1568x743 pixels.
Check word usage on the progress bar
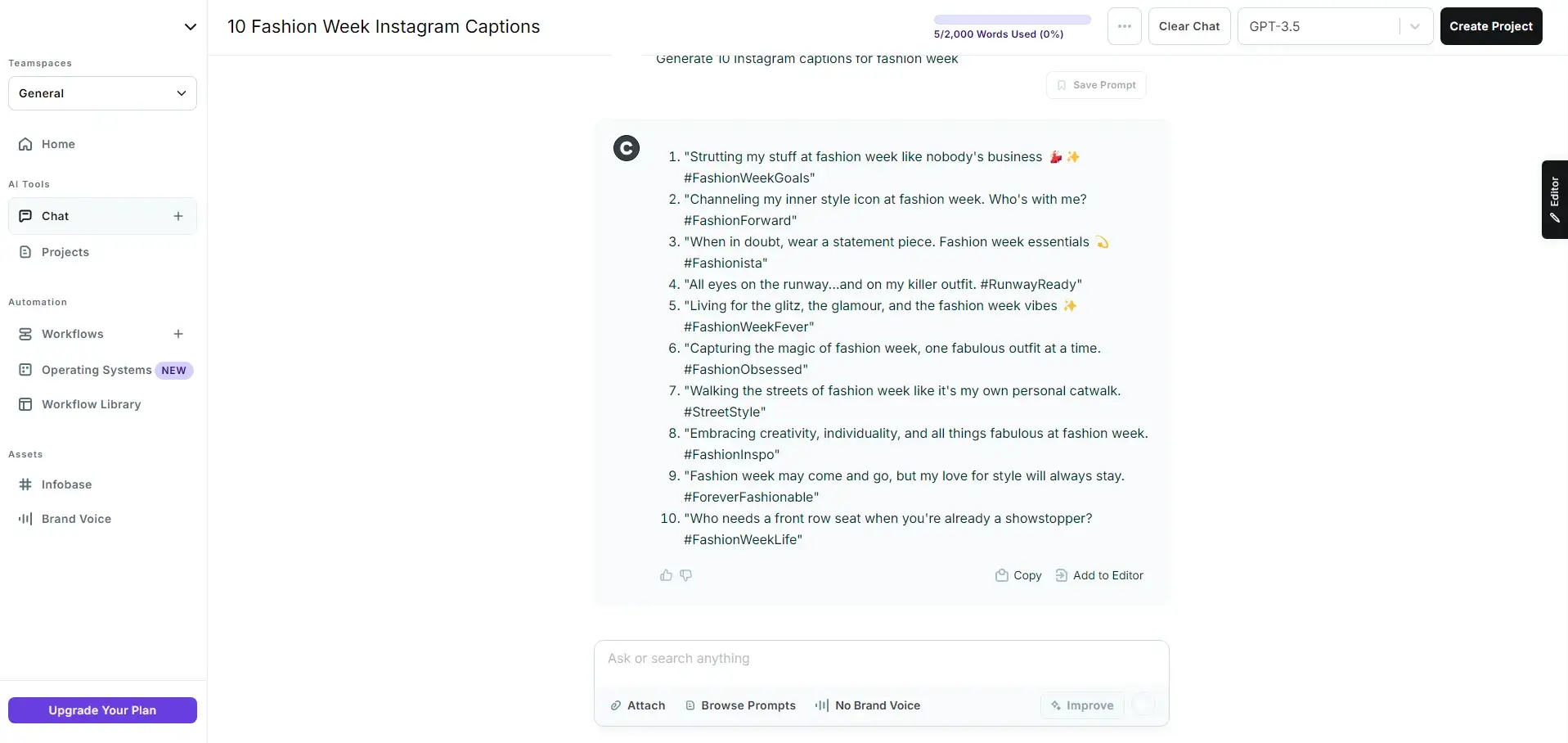tap(1011, 19)
